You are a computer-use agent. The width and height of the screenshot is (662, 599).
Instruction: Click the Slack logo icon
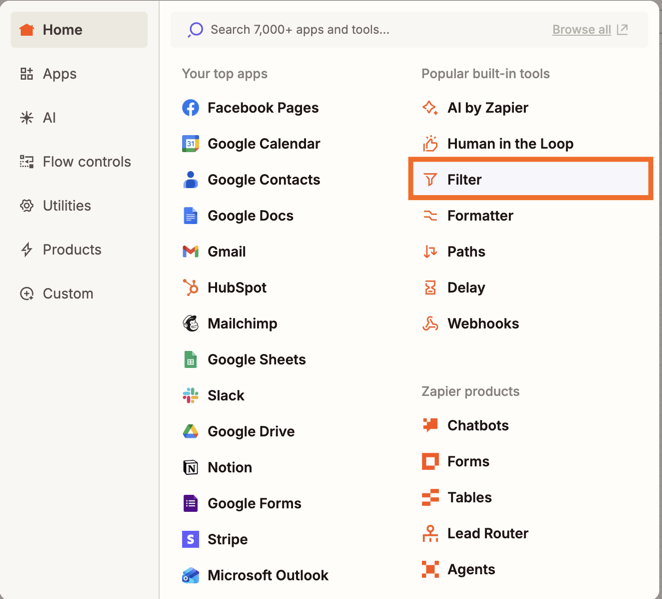pos(190,395)
